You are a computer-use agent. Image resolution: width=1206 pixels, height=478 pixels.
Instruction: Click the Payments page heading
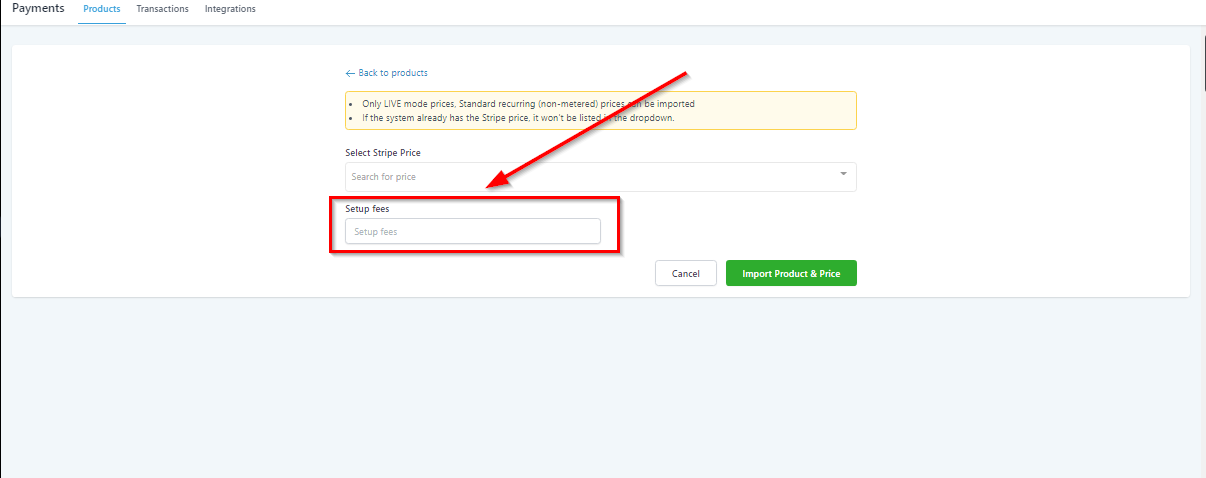pos(38,9)
